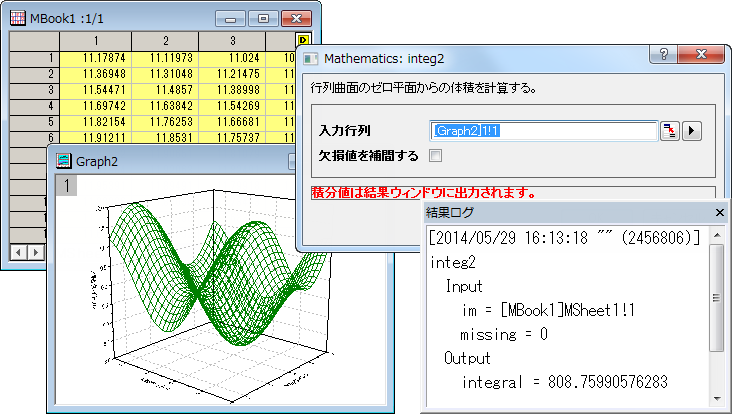Select column 2 header in matrix

(164, 40)
